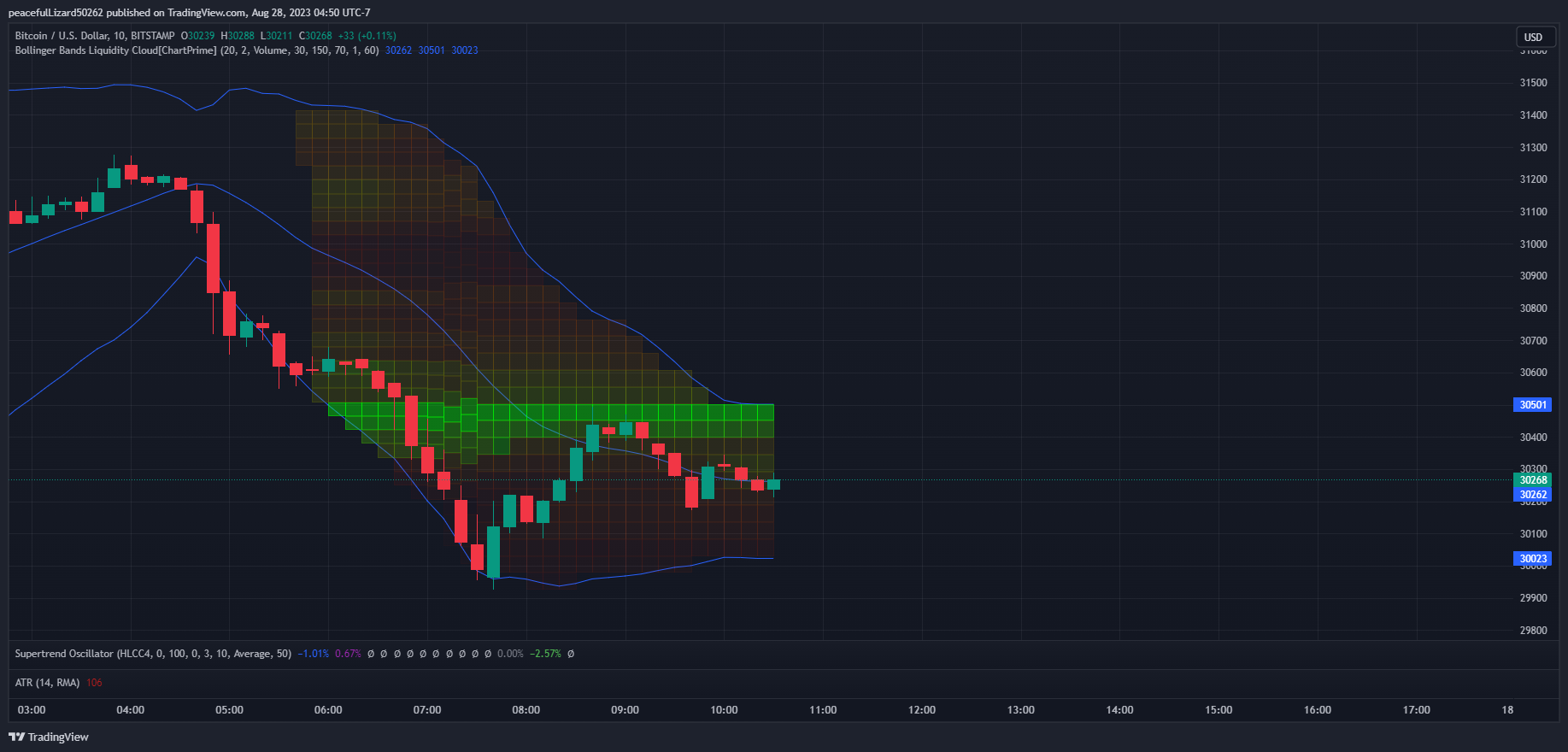
Task: Click the 31100 price scale label
Action: [1533, 212]
